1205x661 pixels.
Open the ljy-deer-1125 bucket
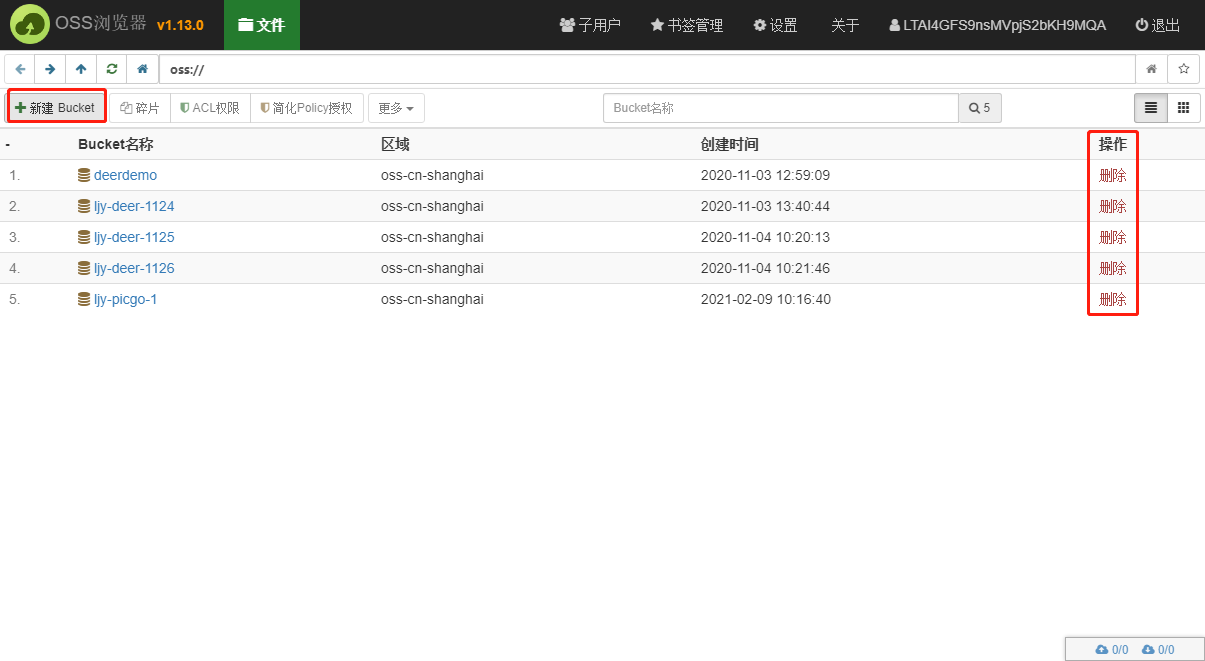(134, 237)
